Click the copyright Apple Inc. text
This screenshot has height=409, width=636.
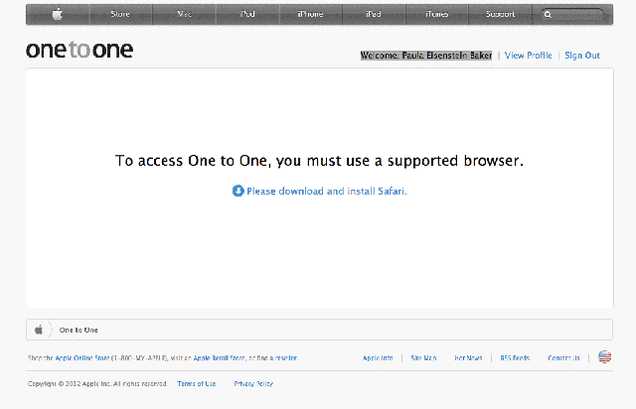[97, 383]
